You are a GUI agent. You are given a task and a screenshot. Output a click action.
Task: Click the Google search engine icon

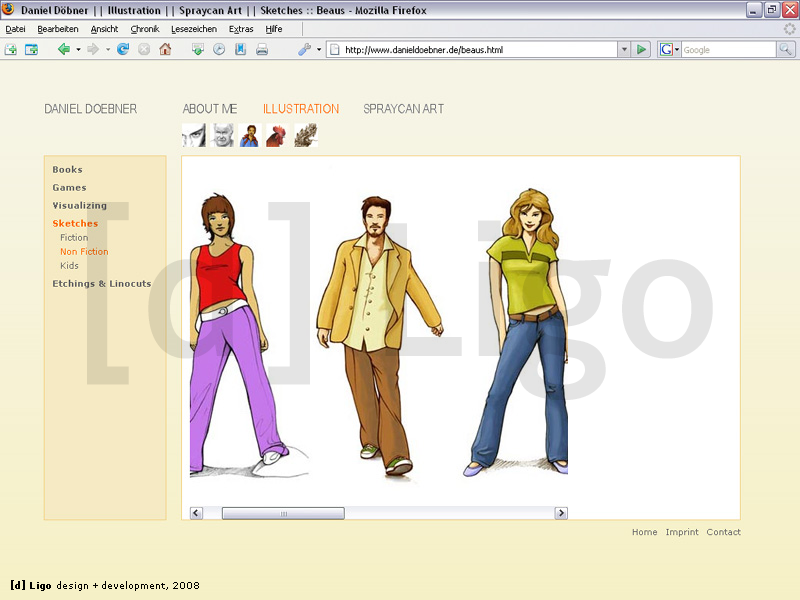[666, 49]
